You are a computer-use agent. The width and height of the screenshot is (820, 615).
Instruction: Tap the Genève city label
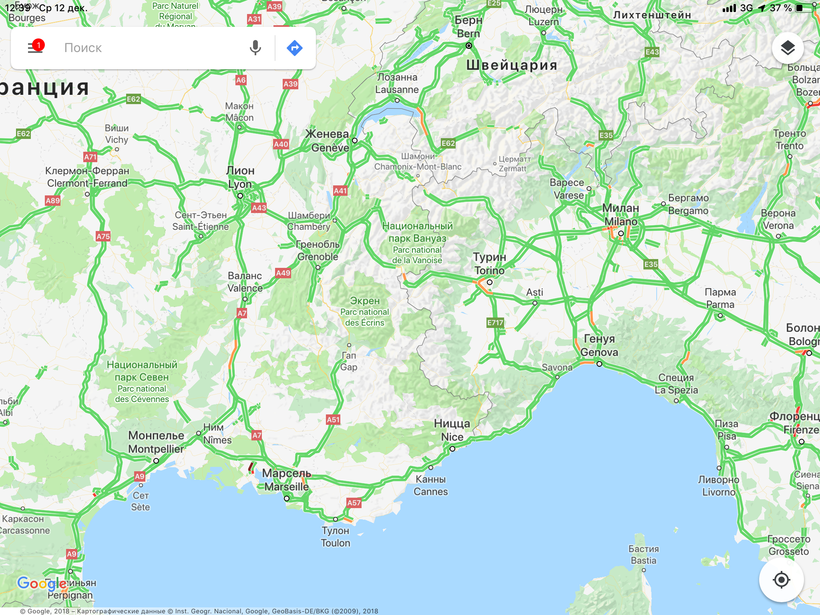point(328,141)
